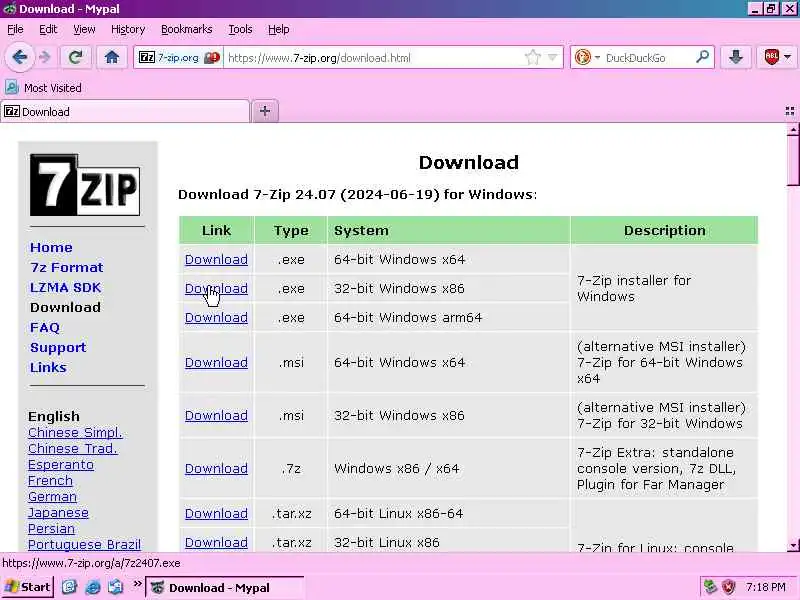Screen dimensions: 800x600
Task: Click the search magnifier icon
Action: click(703, 57)
